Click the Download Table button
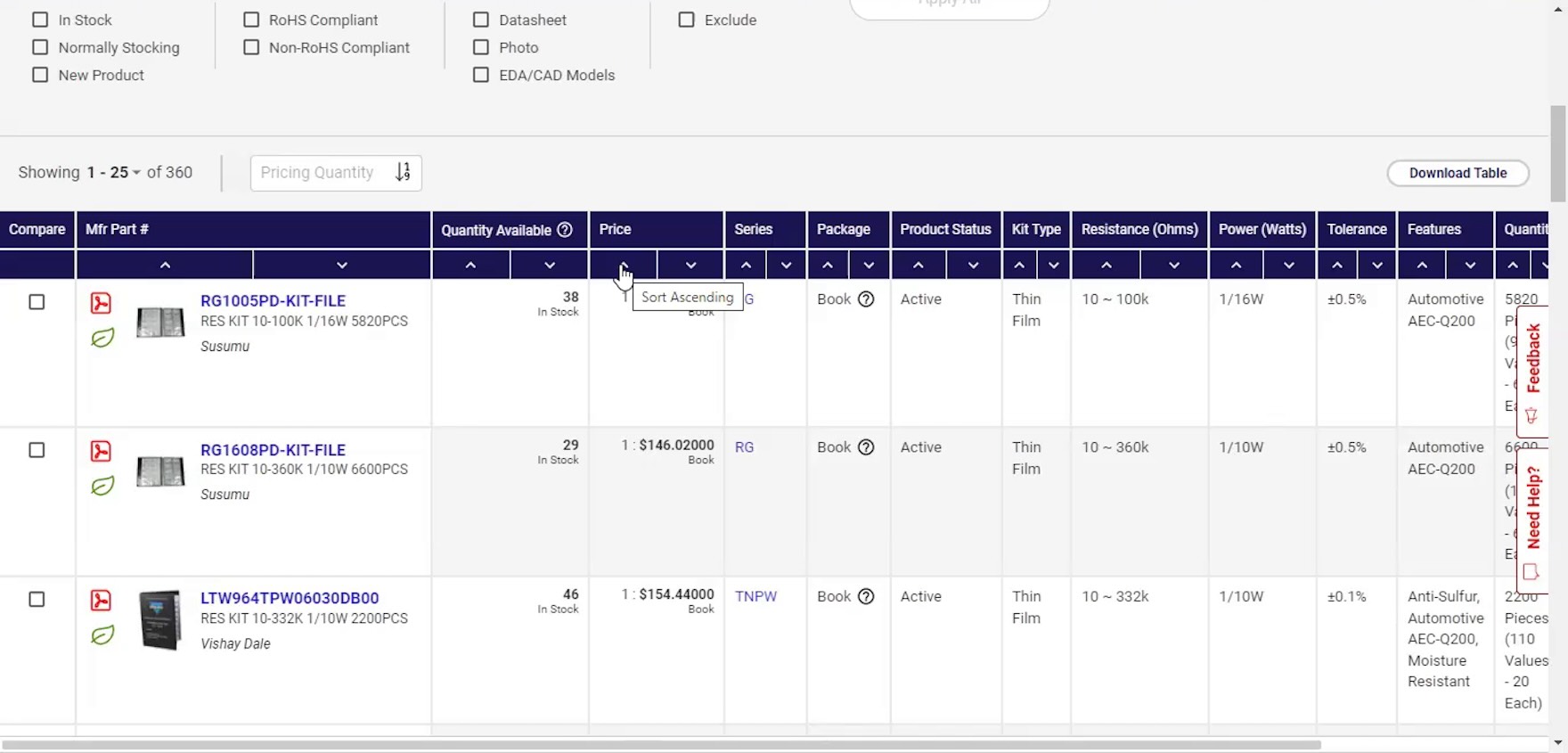Image resolution: width=1568 pixels, height=753 pixels. pyautogui.click(x=1458, y=173)
